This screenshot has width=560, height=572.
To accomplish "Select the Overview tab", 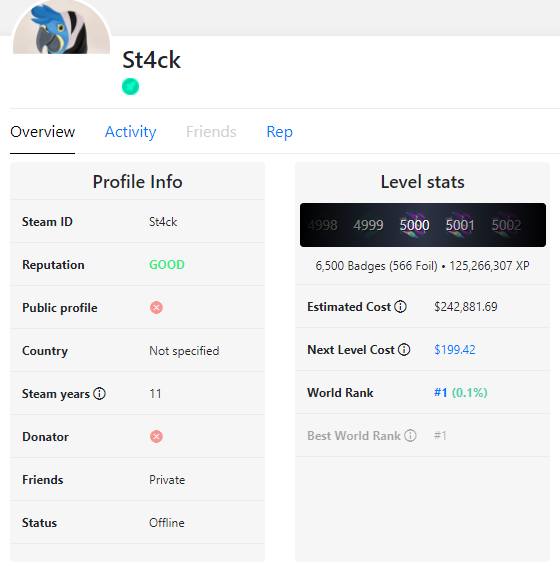I will (43, 132).
